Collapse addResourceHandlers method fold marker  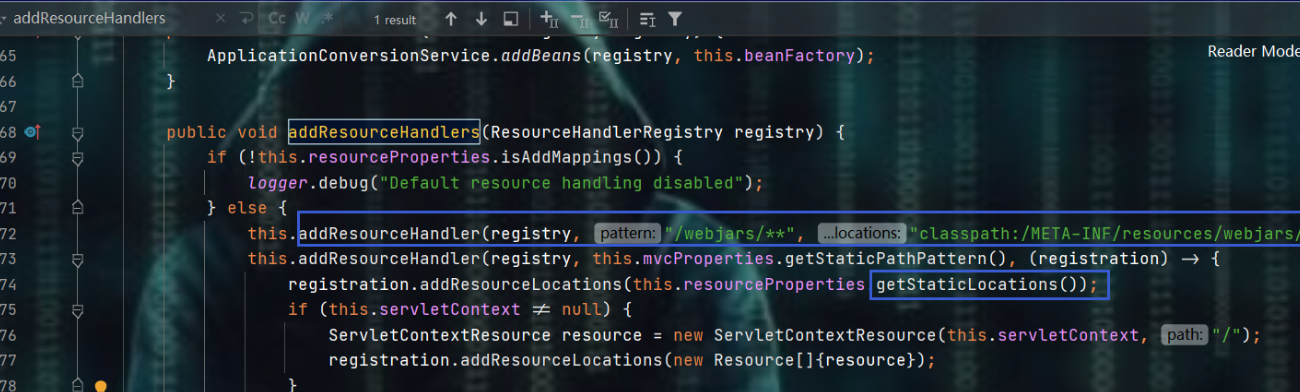(x=77, y=132)
